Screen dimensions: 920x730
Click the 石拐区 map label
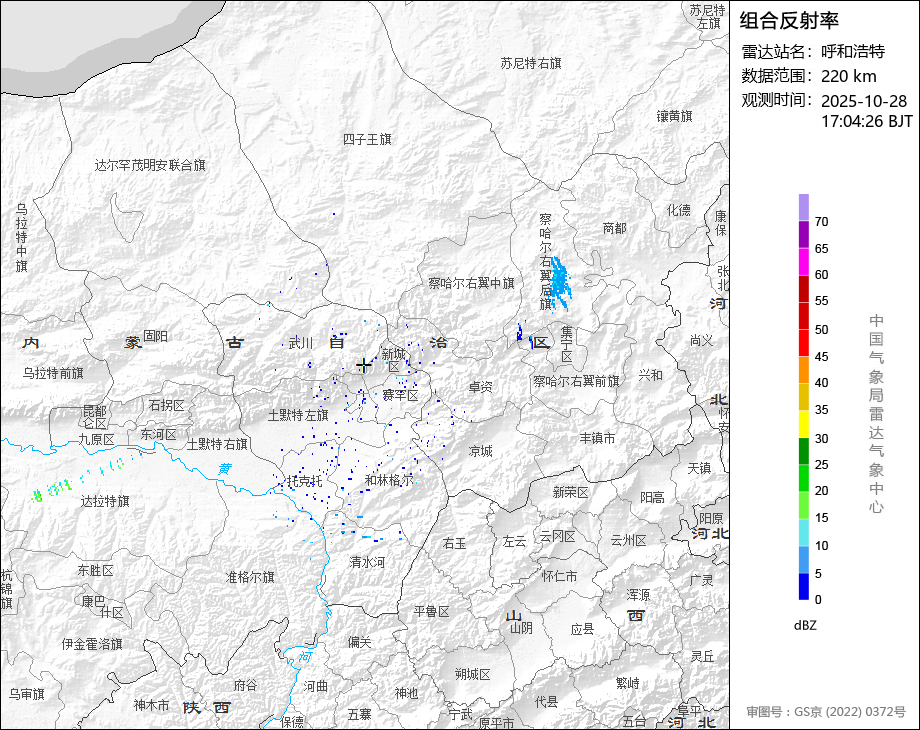click(167, 405)
